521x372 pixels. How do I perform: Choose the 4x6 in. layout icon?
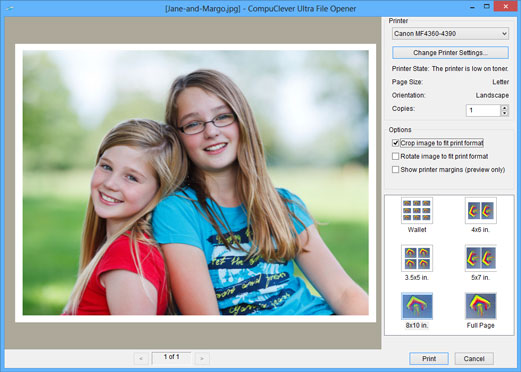pyautogui.click(x=480, y=210)
